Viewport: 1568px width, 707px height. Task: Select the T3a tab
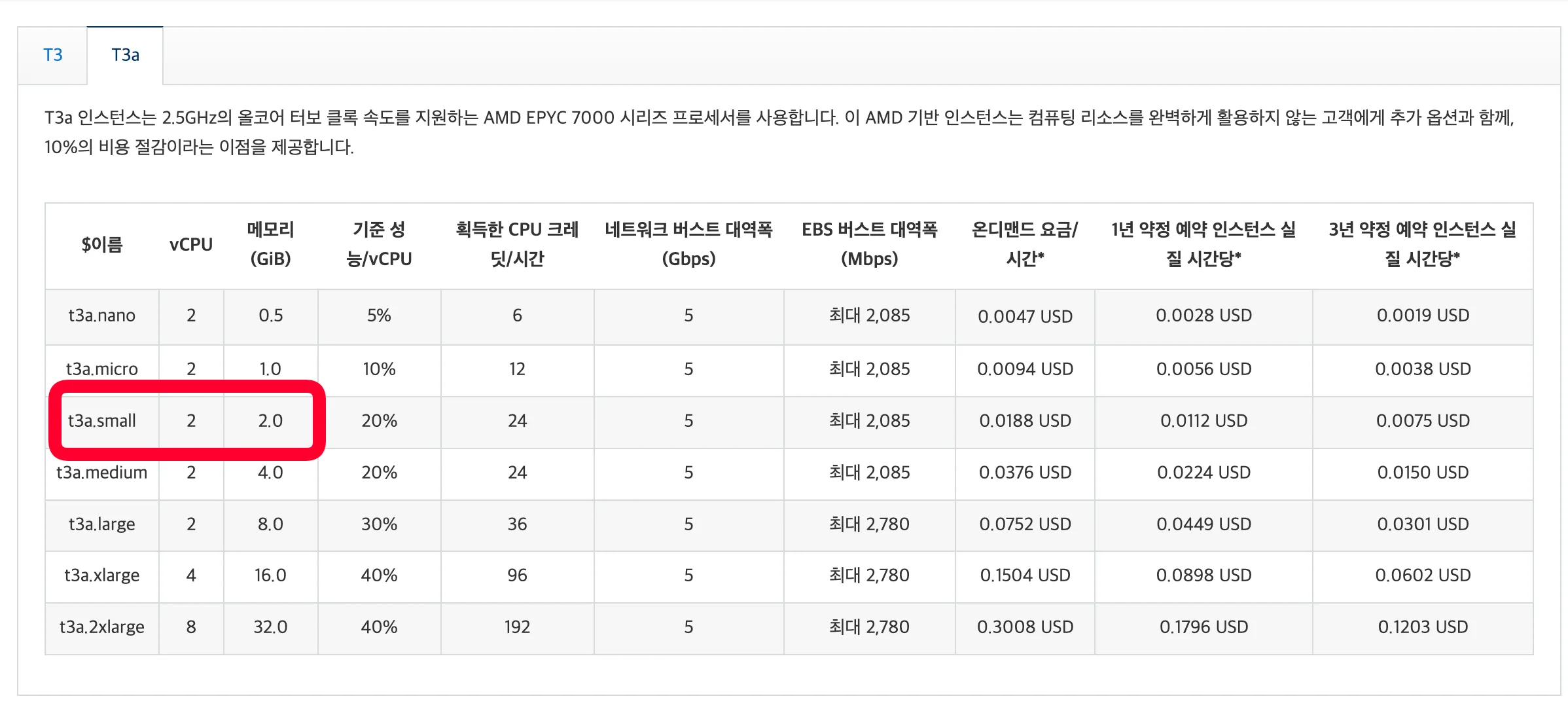[125, 55]
